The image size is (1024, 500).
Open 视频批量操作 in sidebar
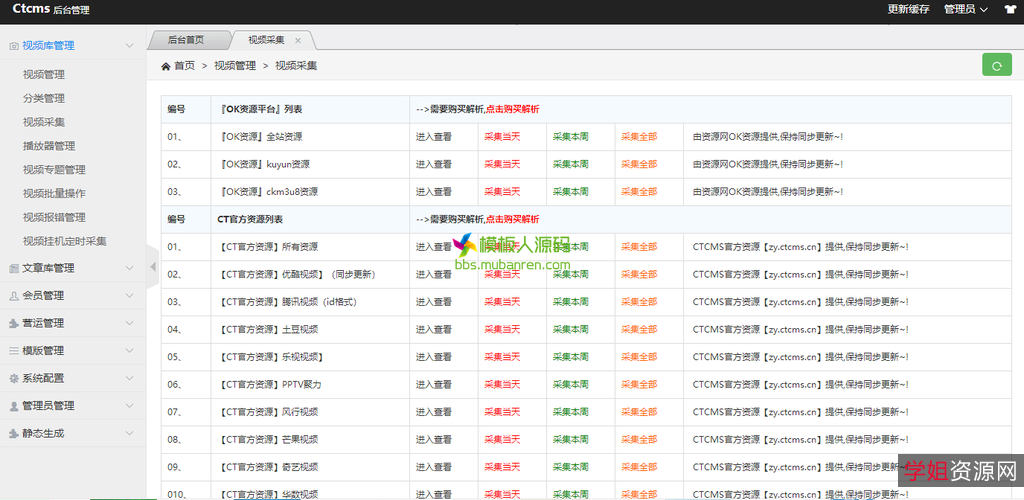[54, 193]
